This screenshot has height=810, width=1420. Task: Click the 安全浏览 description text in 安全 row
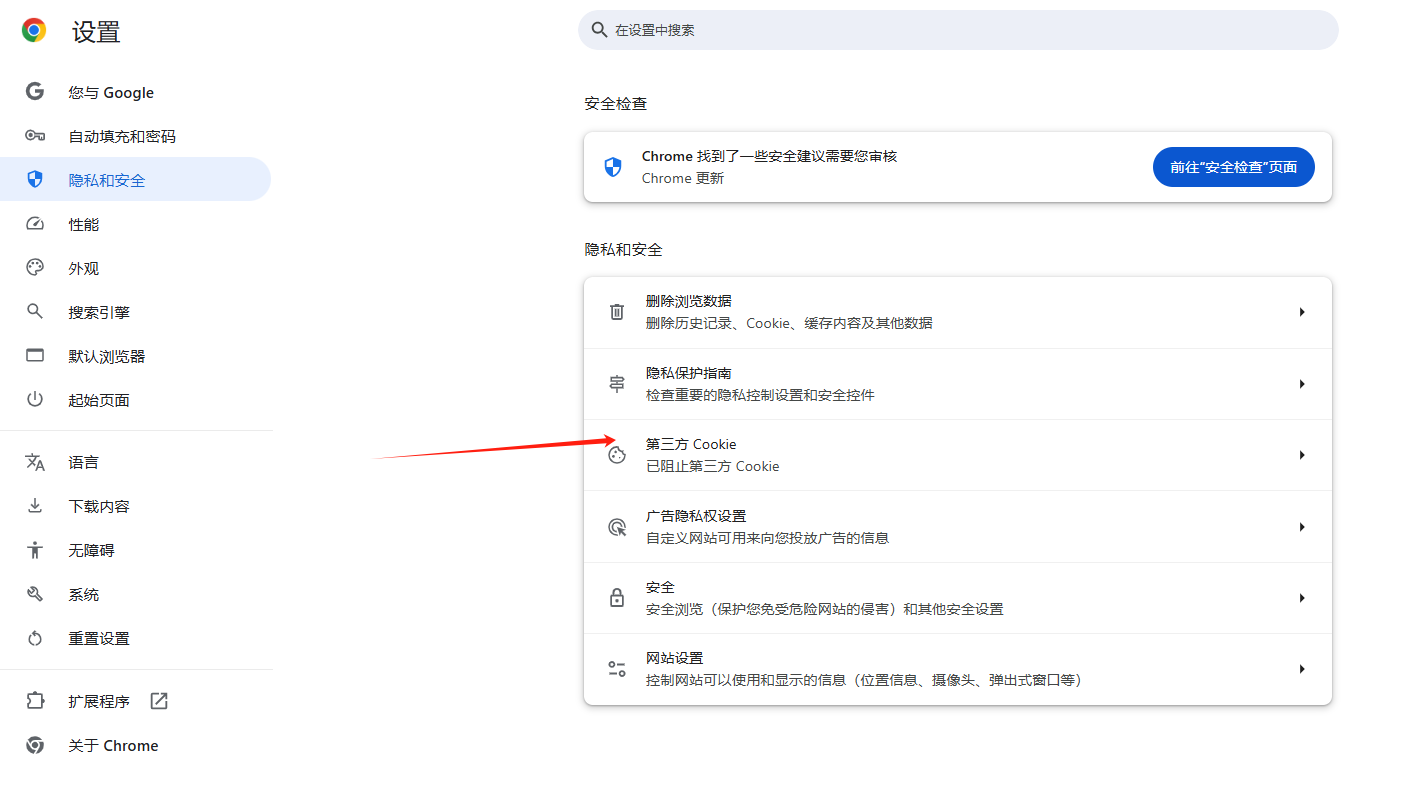tap(824, 609)
